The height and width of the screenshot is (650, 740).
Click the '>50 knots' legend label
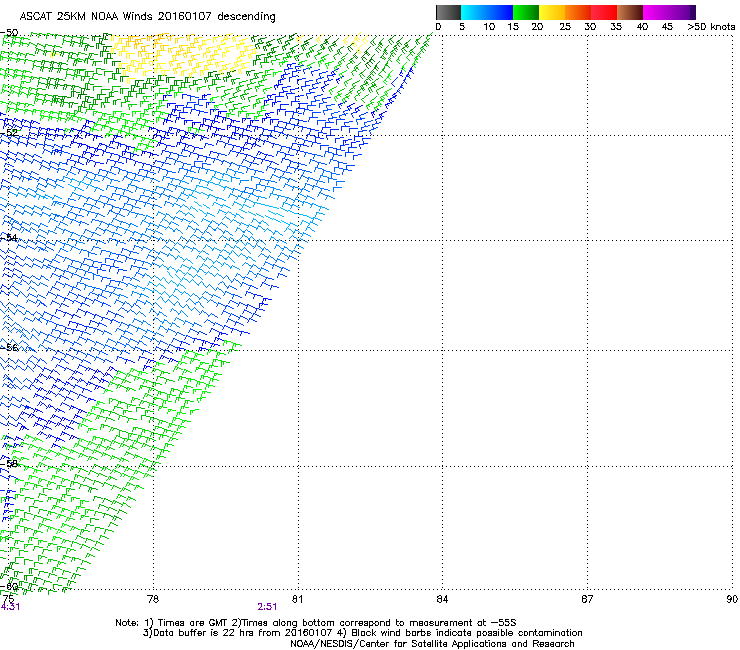(x=711, y=27)
